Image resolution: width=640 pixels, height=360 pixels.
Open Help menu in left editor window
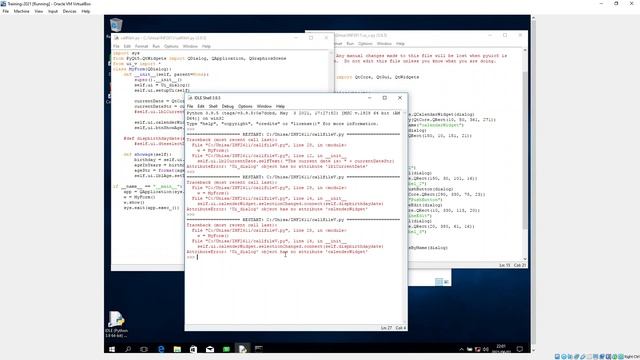(206, 47)
